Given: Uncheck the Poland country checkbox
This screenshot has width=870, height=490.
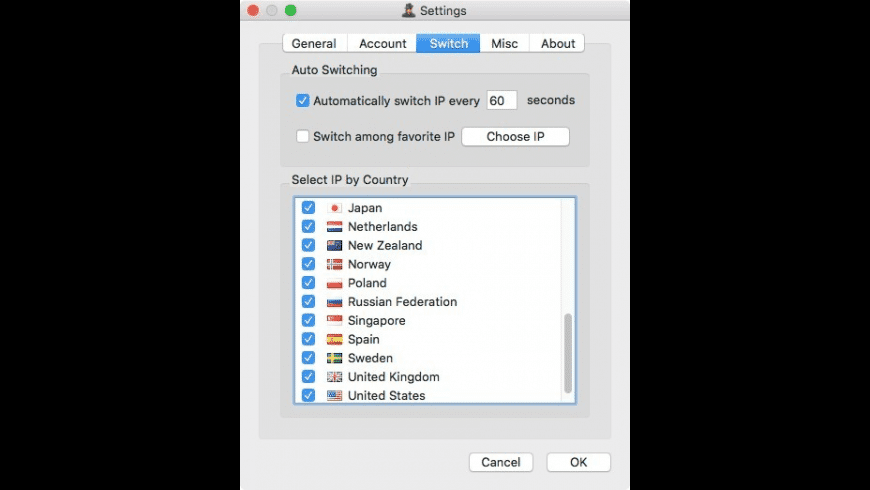Looking at the screenshot, I should point(308,283).
